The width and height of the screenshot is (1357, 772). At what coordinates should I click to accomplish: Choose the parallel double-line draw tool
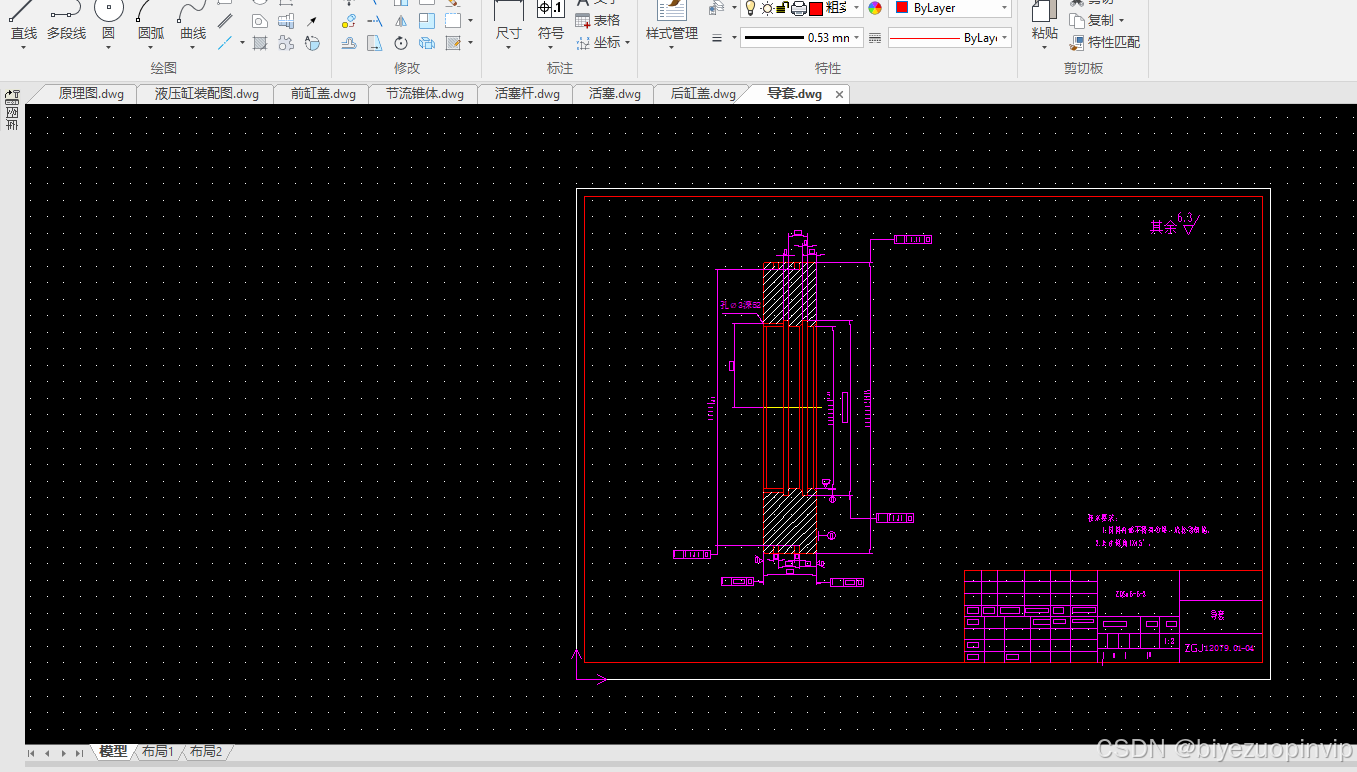[x=225, y=21]
